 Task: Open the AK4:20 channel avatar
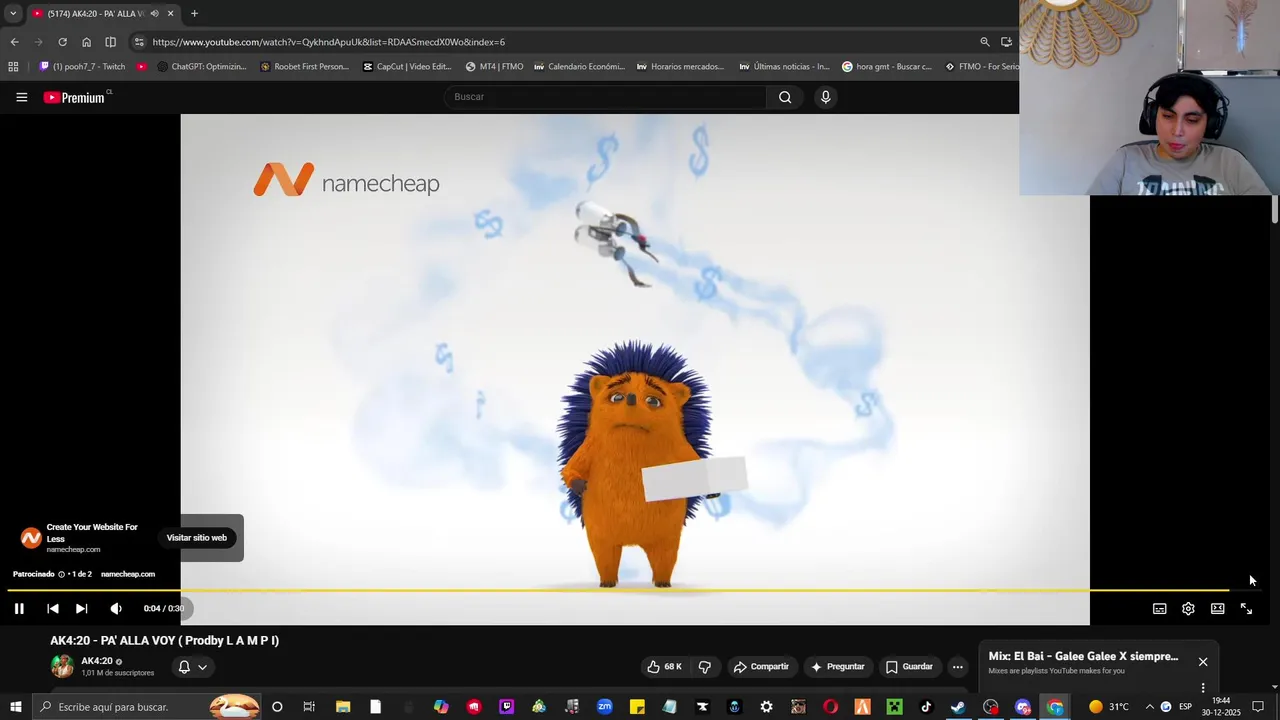coord(62,666)
